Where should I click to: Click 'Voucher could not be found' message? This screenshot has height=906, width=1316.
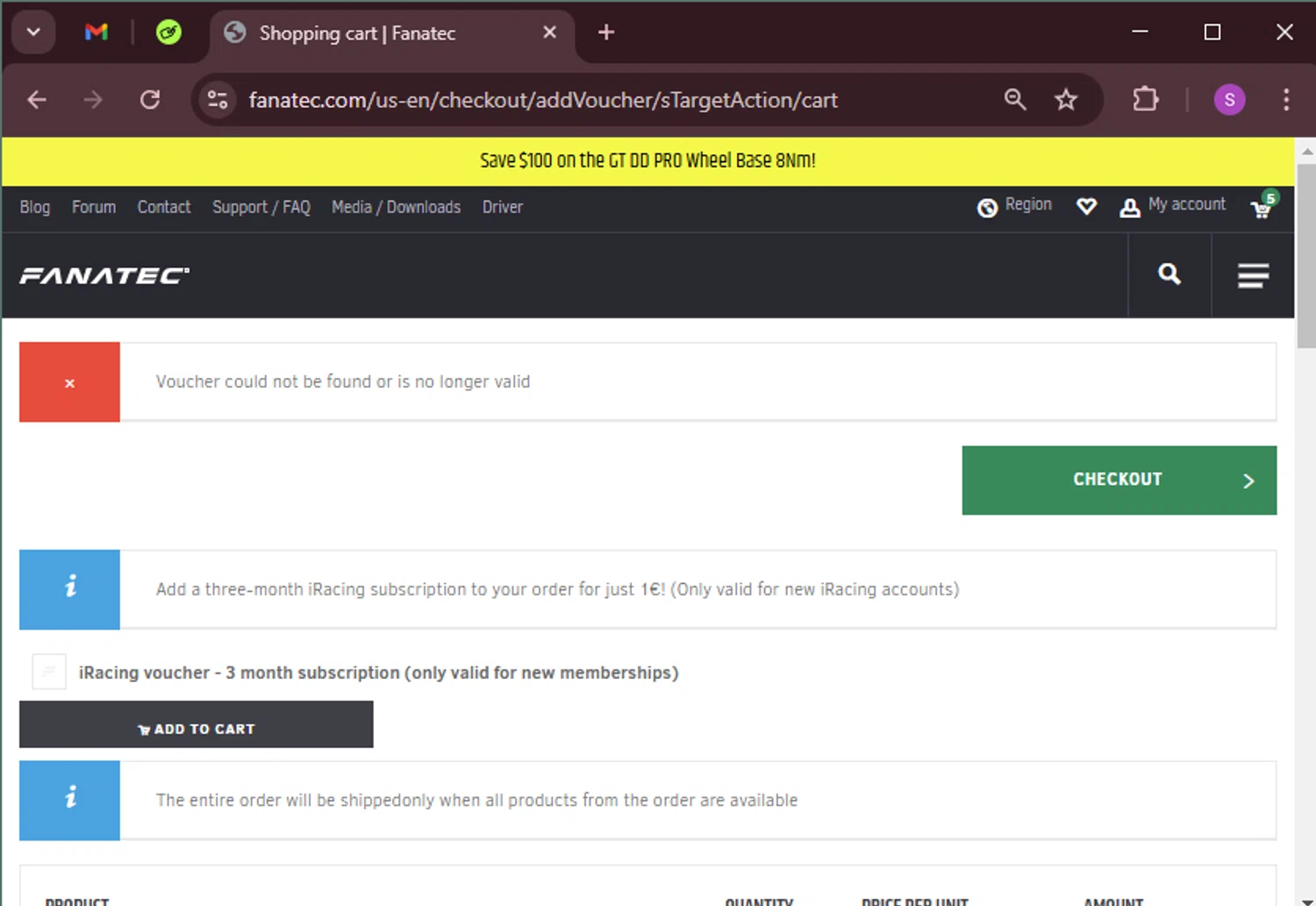click(x=343, y=382)
